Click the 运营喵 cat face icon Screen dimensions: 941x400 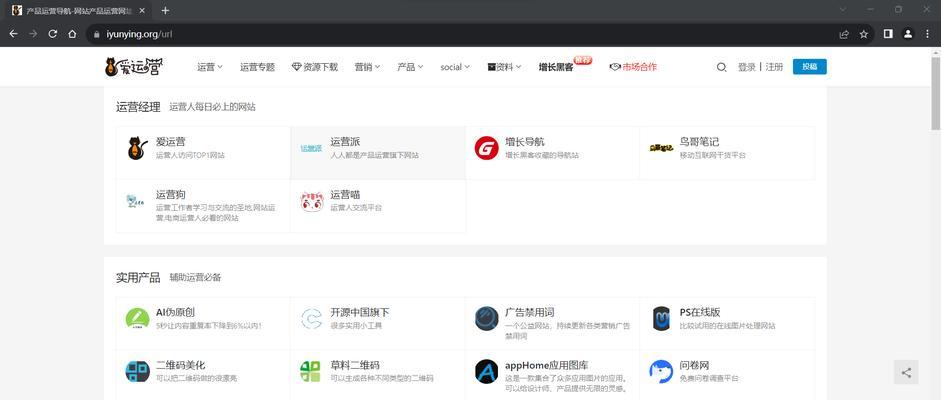[311, 201]
